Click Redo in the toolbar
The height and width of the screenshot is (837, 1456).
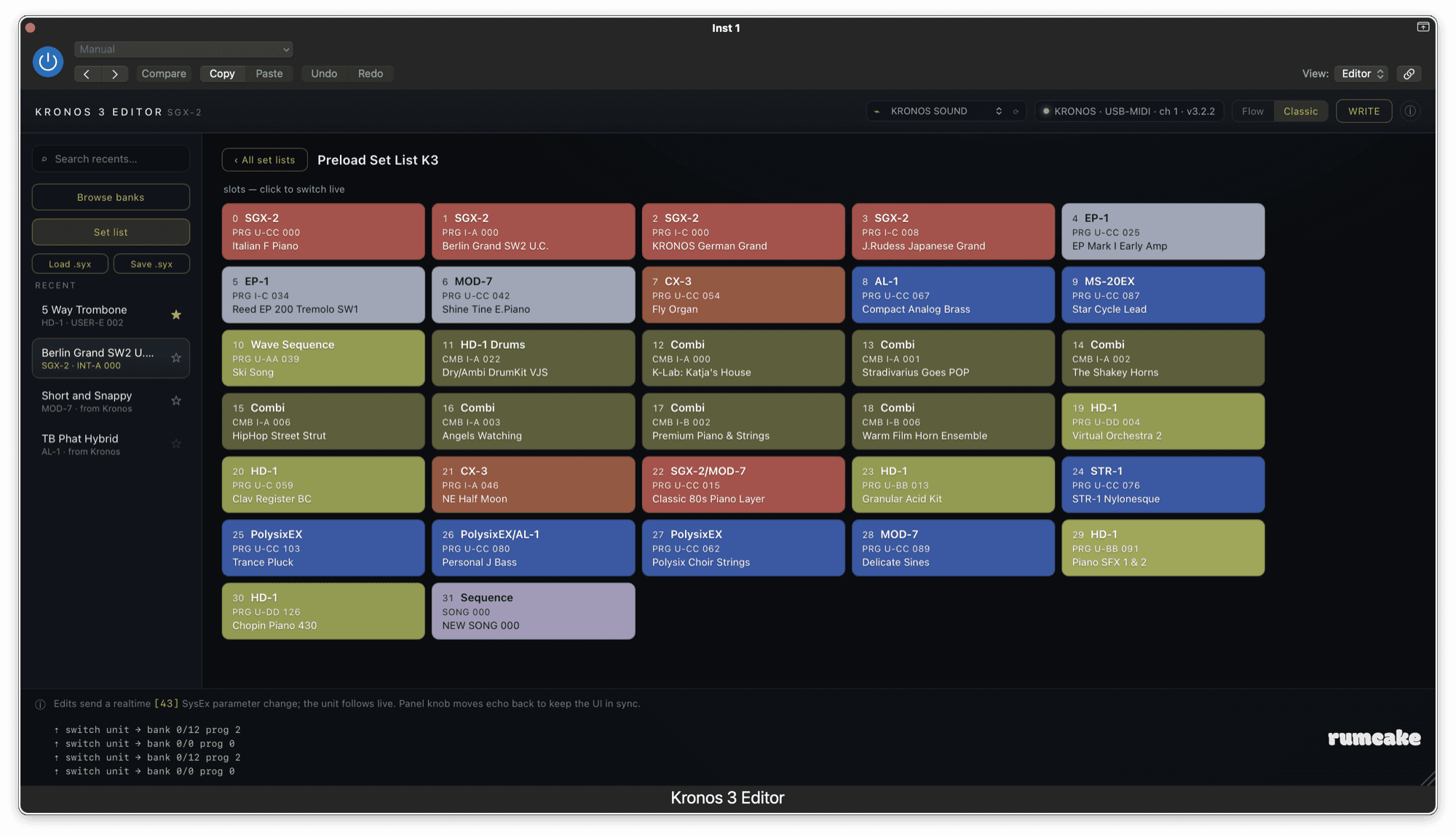tap(371, 74)
